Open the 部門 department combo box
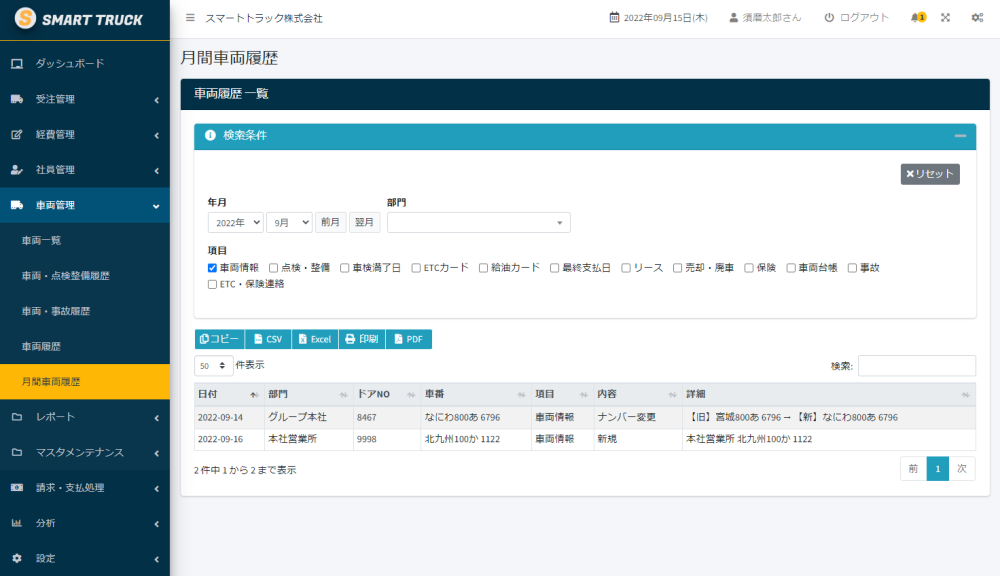The height and width of the screenshot is (576, 1000). [478, 223]
